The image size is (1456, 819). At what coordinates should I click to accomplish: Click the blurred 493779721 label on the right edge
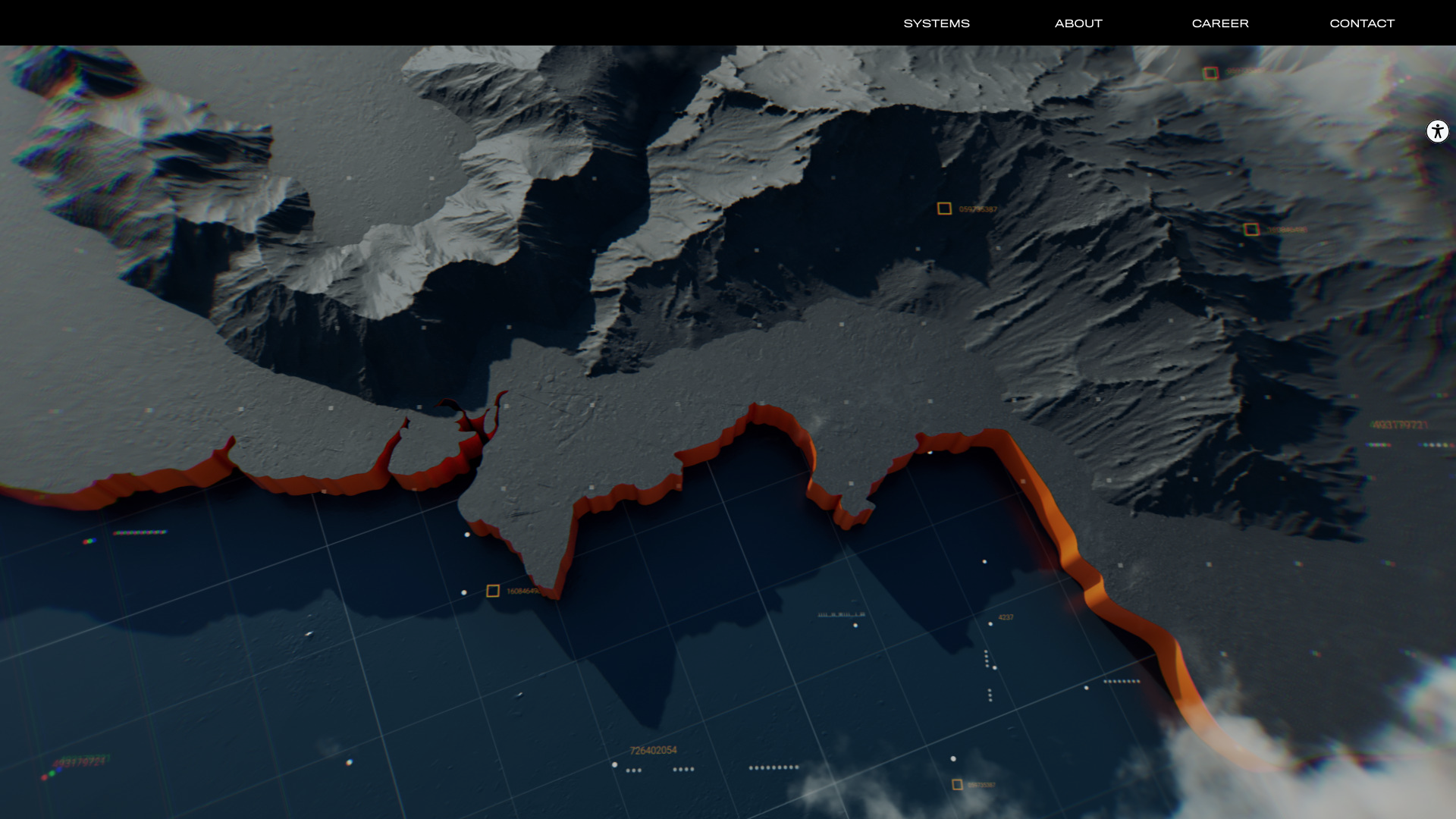1399,425
